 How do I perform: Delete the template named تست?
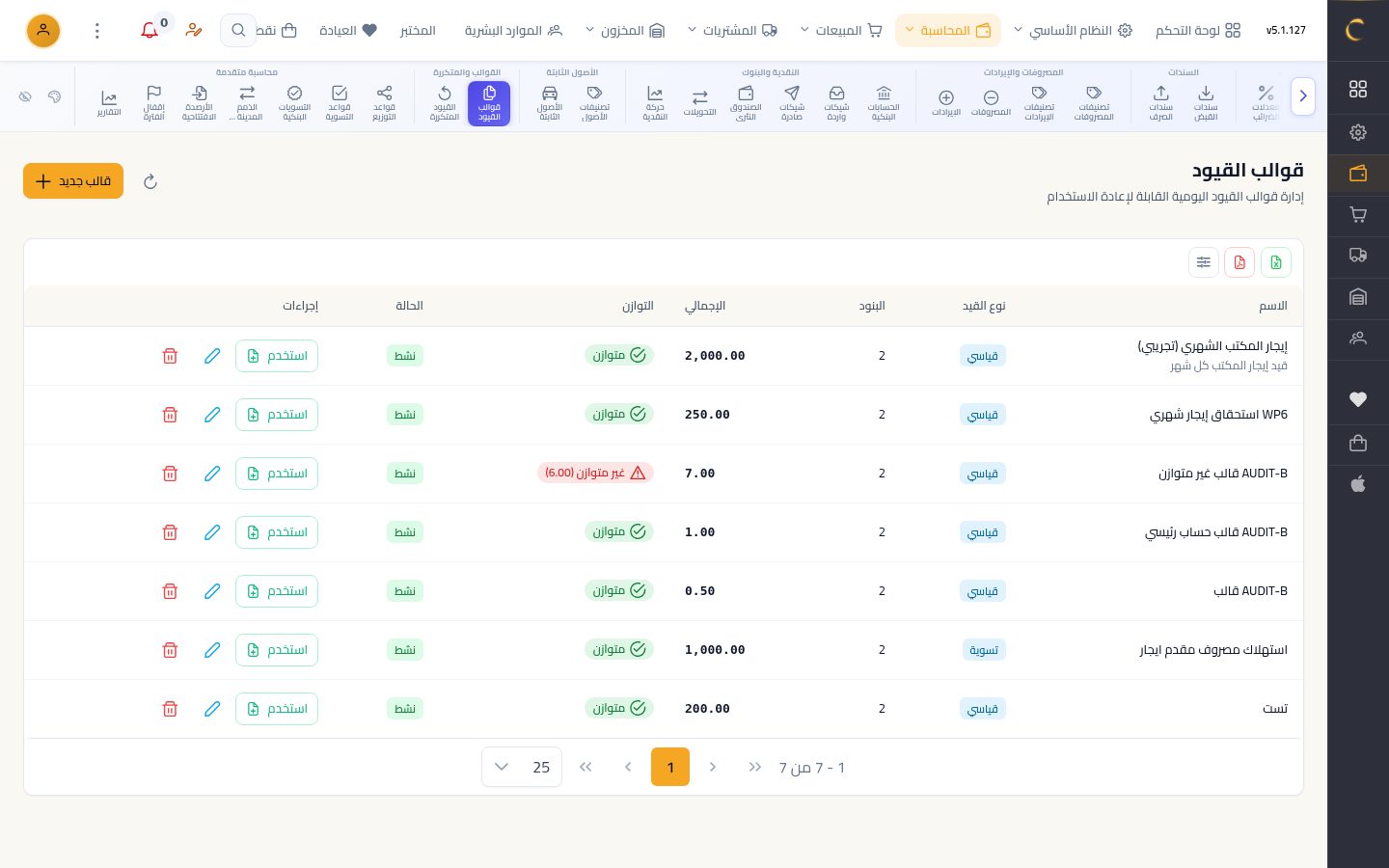(170, 709)
